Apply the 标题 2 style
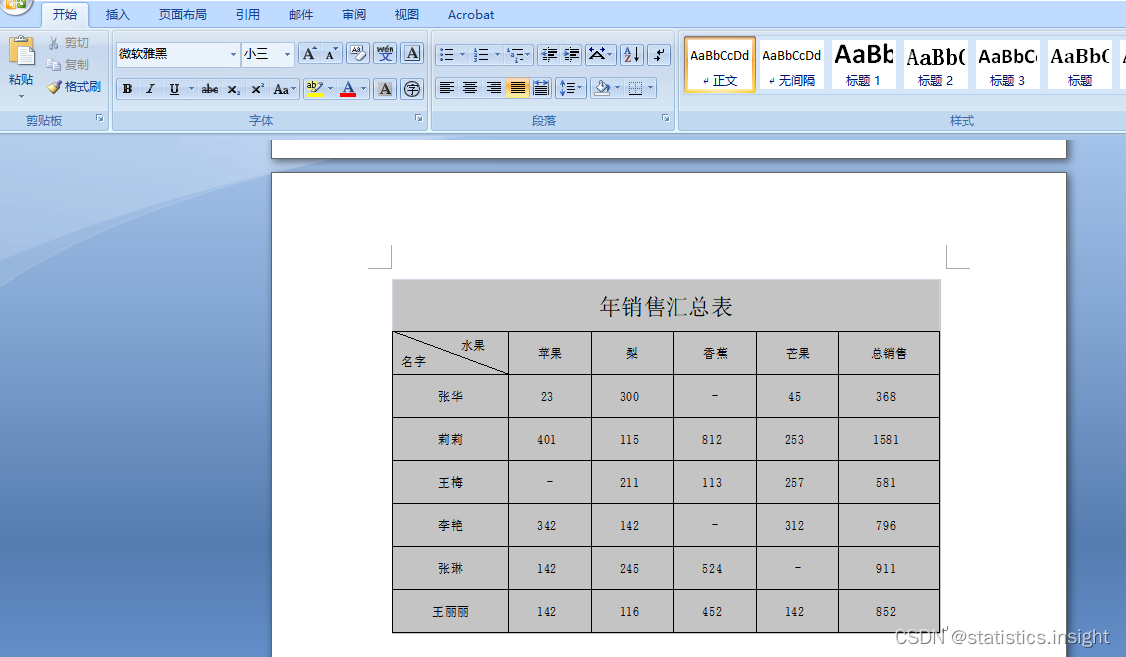Screen dimensions: 1126x657 point(935,65)
